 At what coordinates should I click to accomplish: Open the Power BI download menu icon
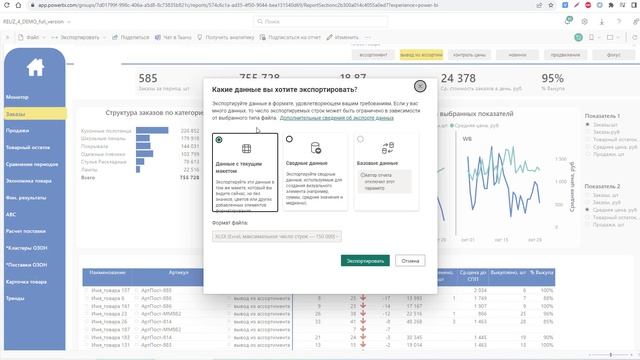(x=602, y=22)
